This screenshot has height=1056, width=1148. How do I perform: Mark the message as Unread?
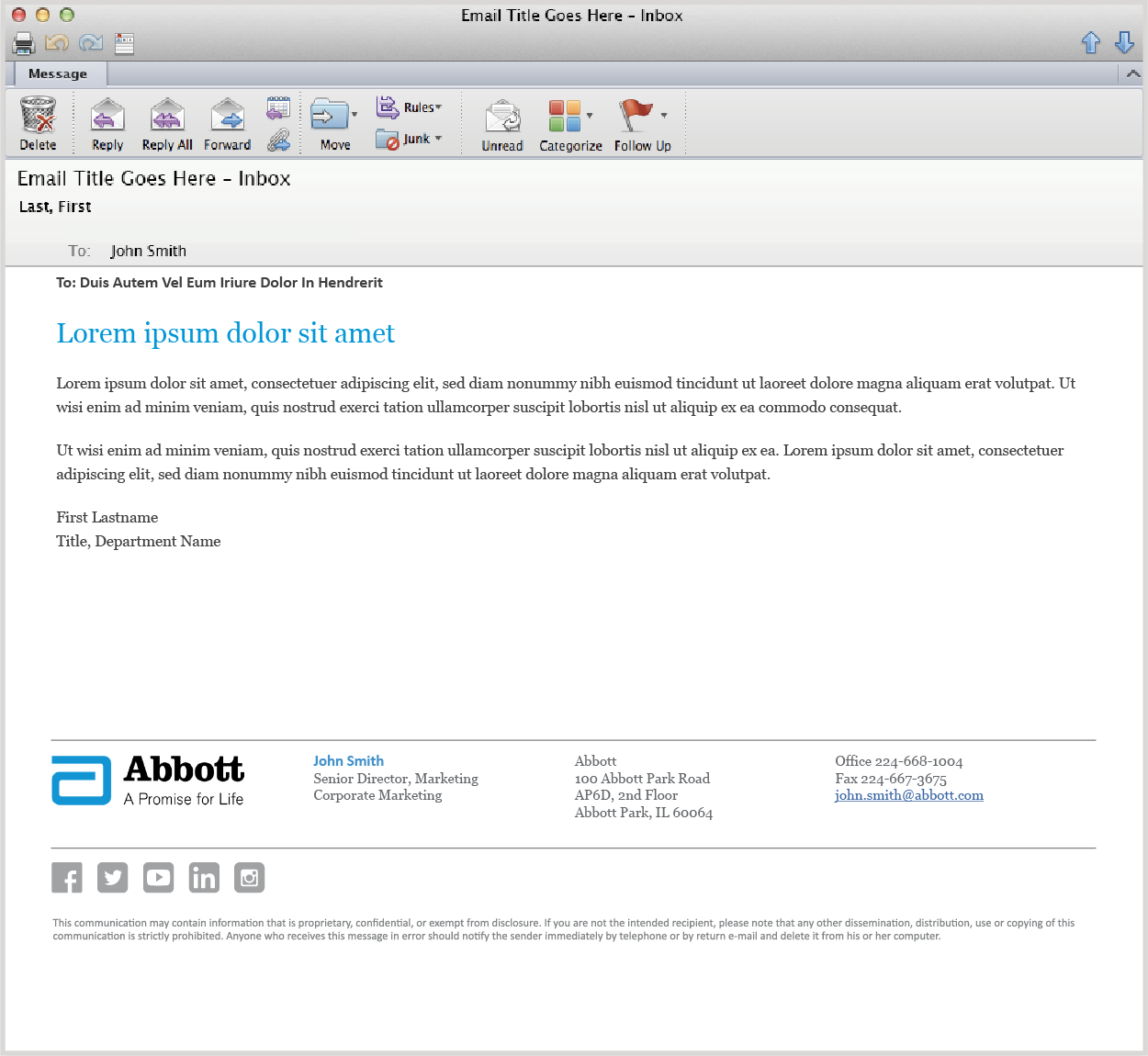[x=502, y=118]
